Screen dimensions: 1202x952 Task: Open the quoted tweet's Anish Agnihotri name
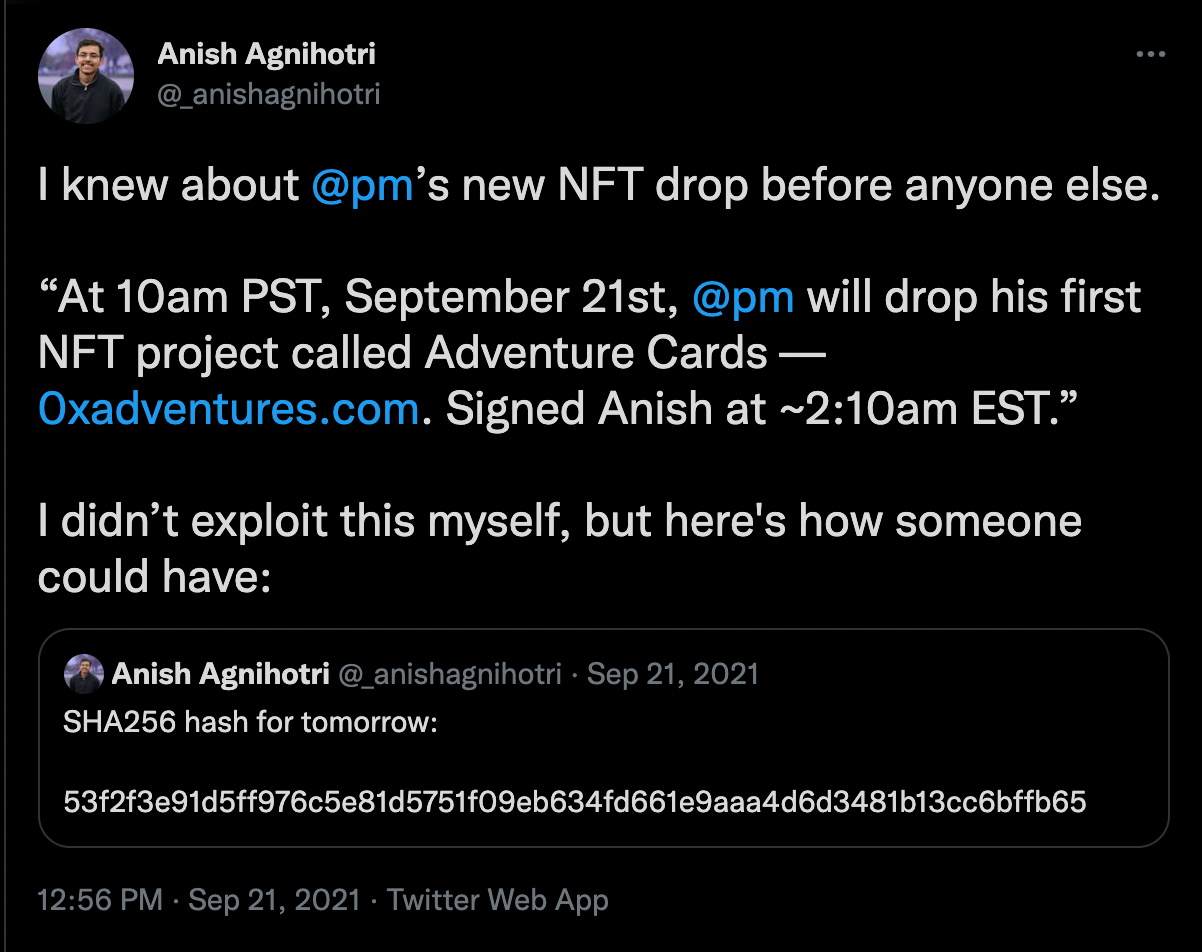click(x=220, y=675)
